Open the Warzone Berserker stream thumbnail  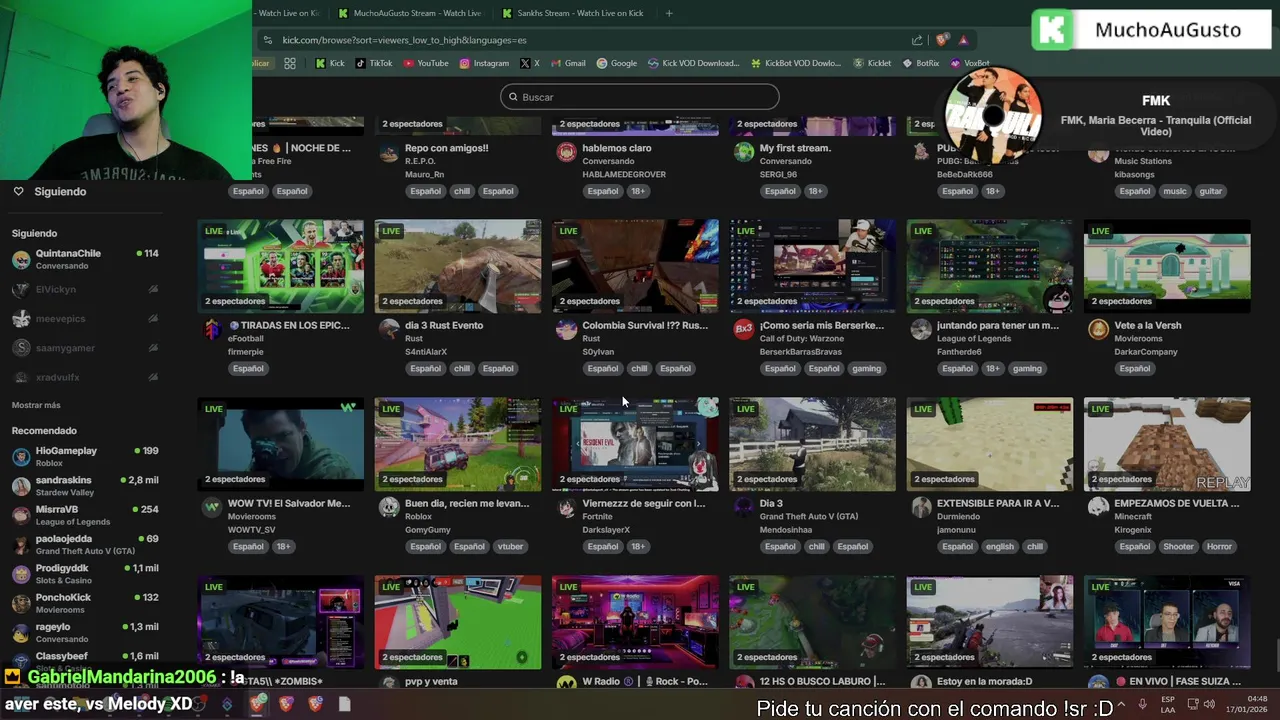coord(813,266)
